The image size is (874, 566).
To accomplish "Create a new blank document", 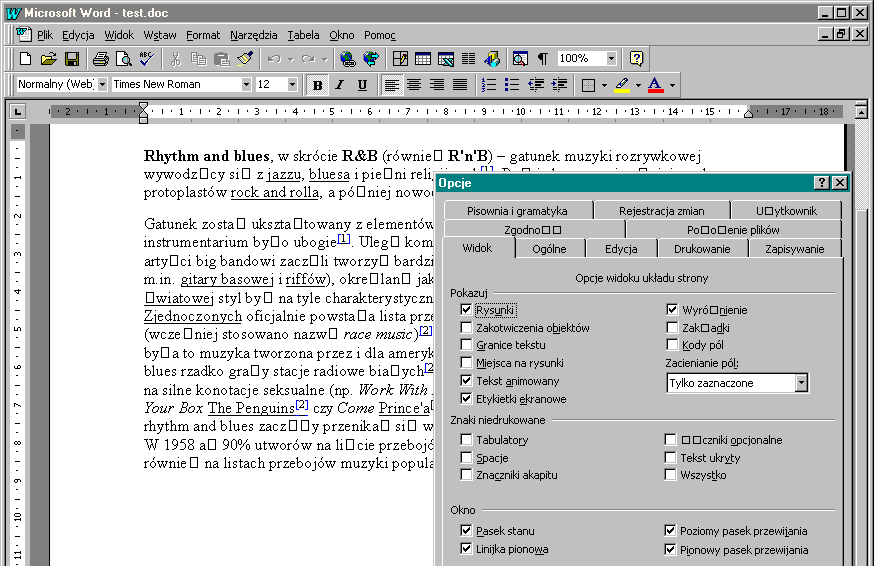I will [26, 59].
